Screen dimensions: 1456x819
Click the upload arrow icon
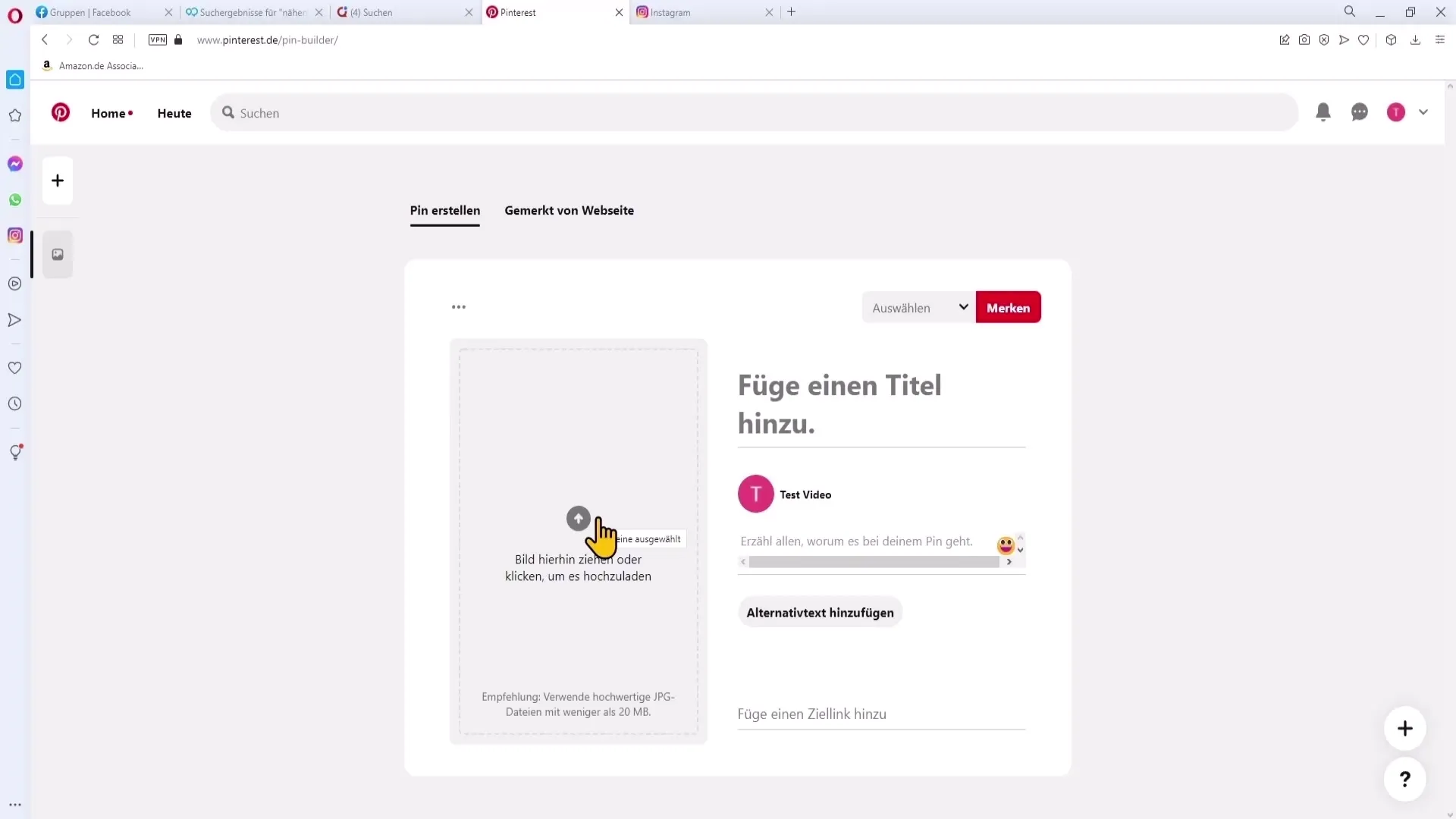pos(579,519)
